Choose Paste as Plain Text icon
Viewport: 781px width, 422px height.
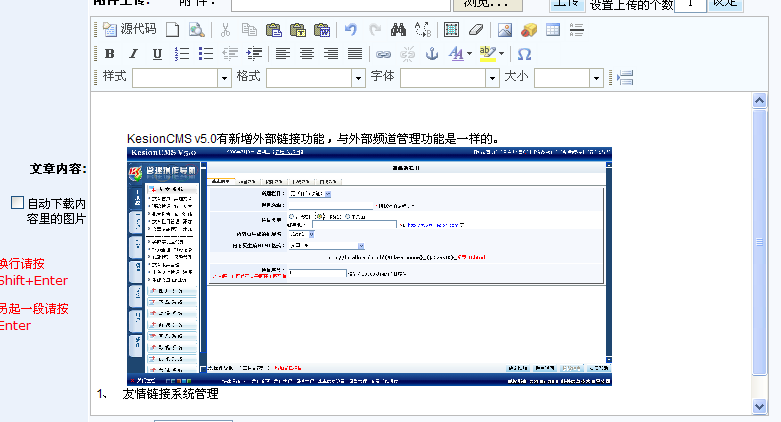[298, 30]
